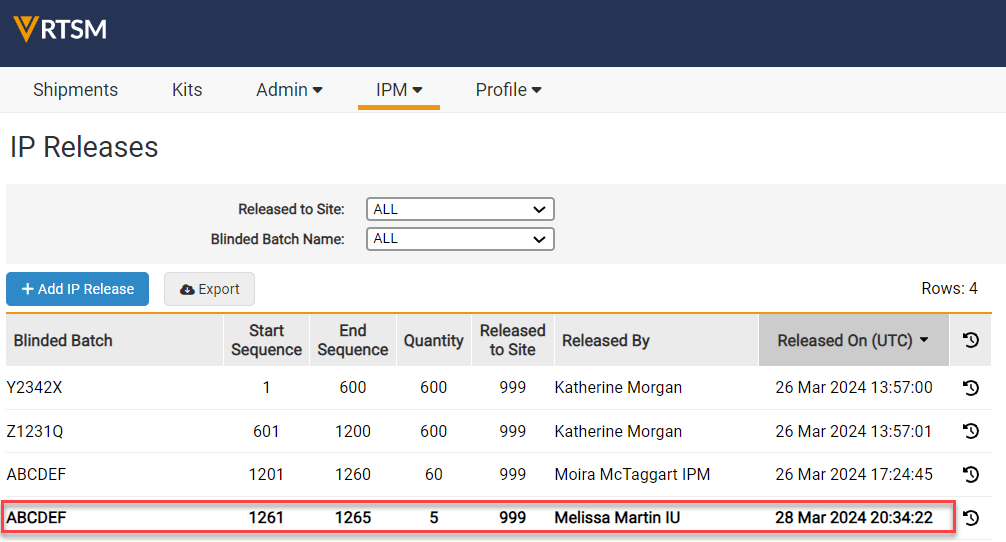Image resolution: width=1006 pixels, height=542 pixels.
Task: Select the highlighted ABCDEF row with sequence 1261
Action: tap(480, 518)
